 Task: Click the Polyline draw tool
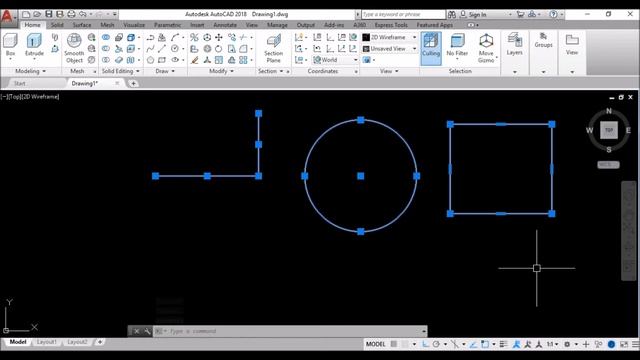tap(150, 38)
